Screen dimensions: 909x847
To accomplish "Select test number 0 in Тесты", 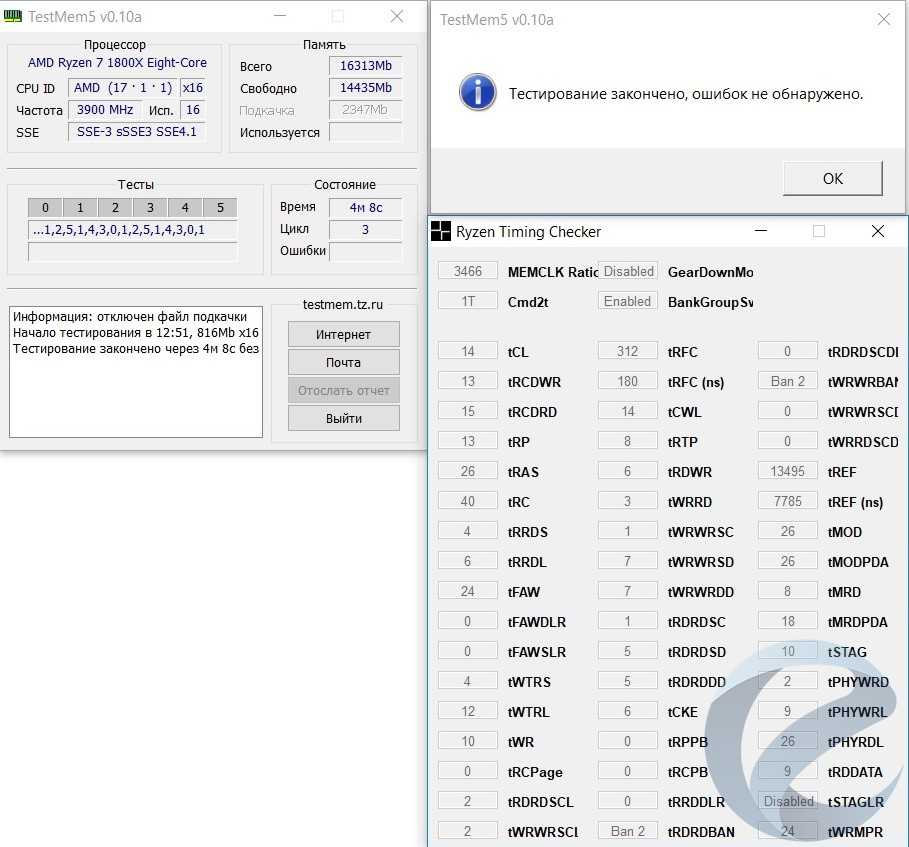I will [x=45, y=208].
